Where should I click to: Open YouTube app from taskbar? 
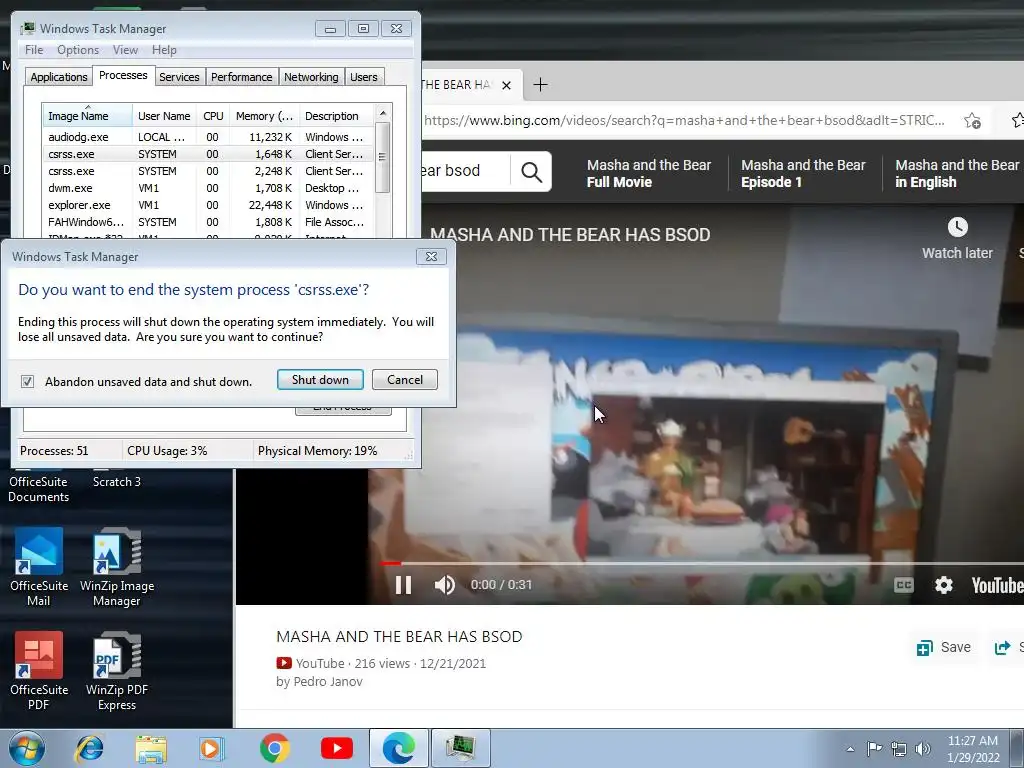tap(337, 748)
